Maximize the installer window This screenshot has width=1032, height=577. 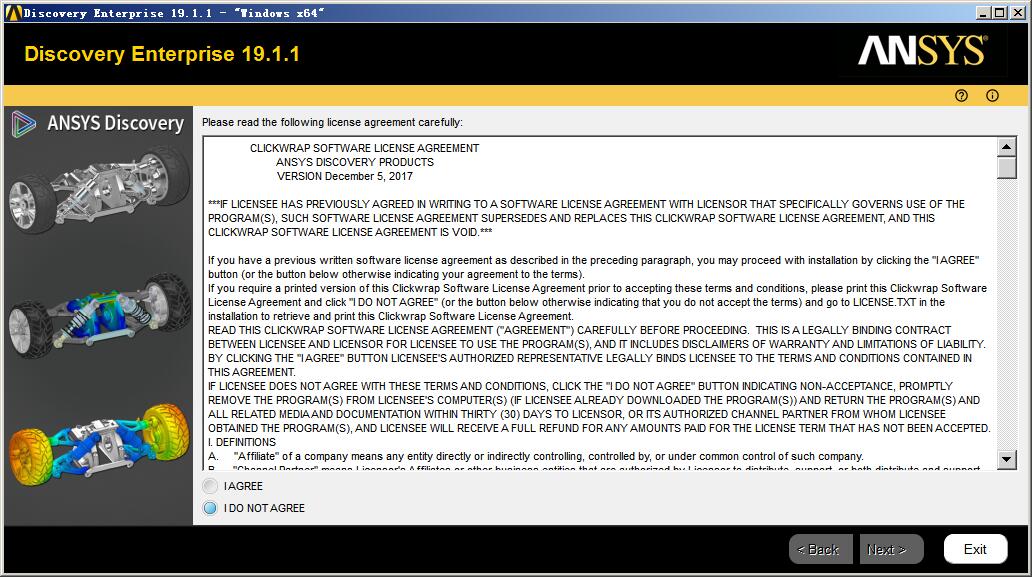coord(999,13)
